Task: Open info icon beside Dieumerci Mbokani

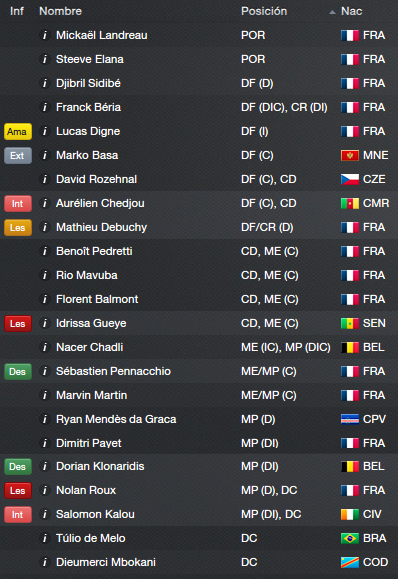Action: point(45,562)
